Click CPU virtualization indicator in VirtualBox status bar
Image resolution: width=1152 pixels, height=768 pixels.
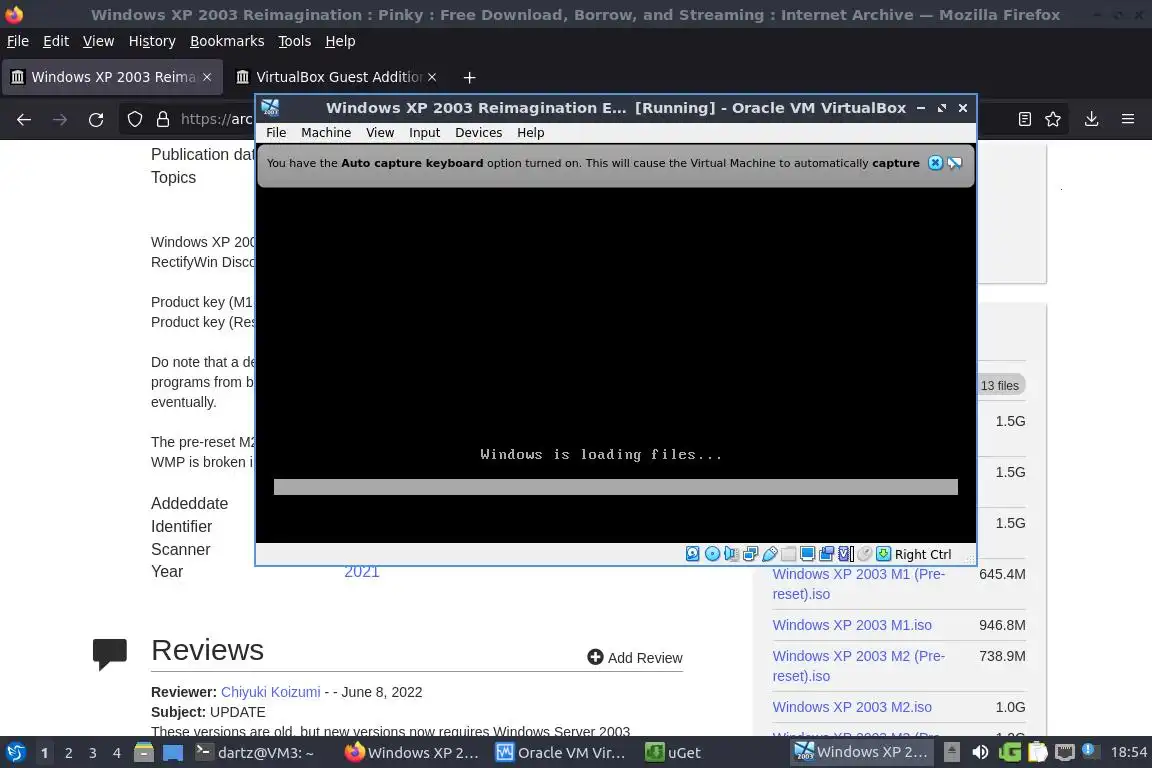pyautogui.click(x=846, y=554)
